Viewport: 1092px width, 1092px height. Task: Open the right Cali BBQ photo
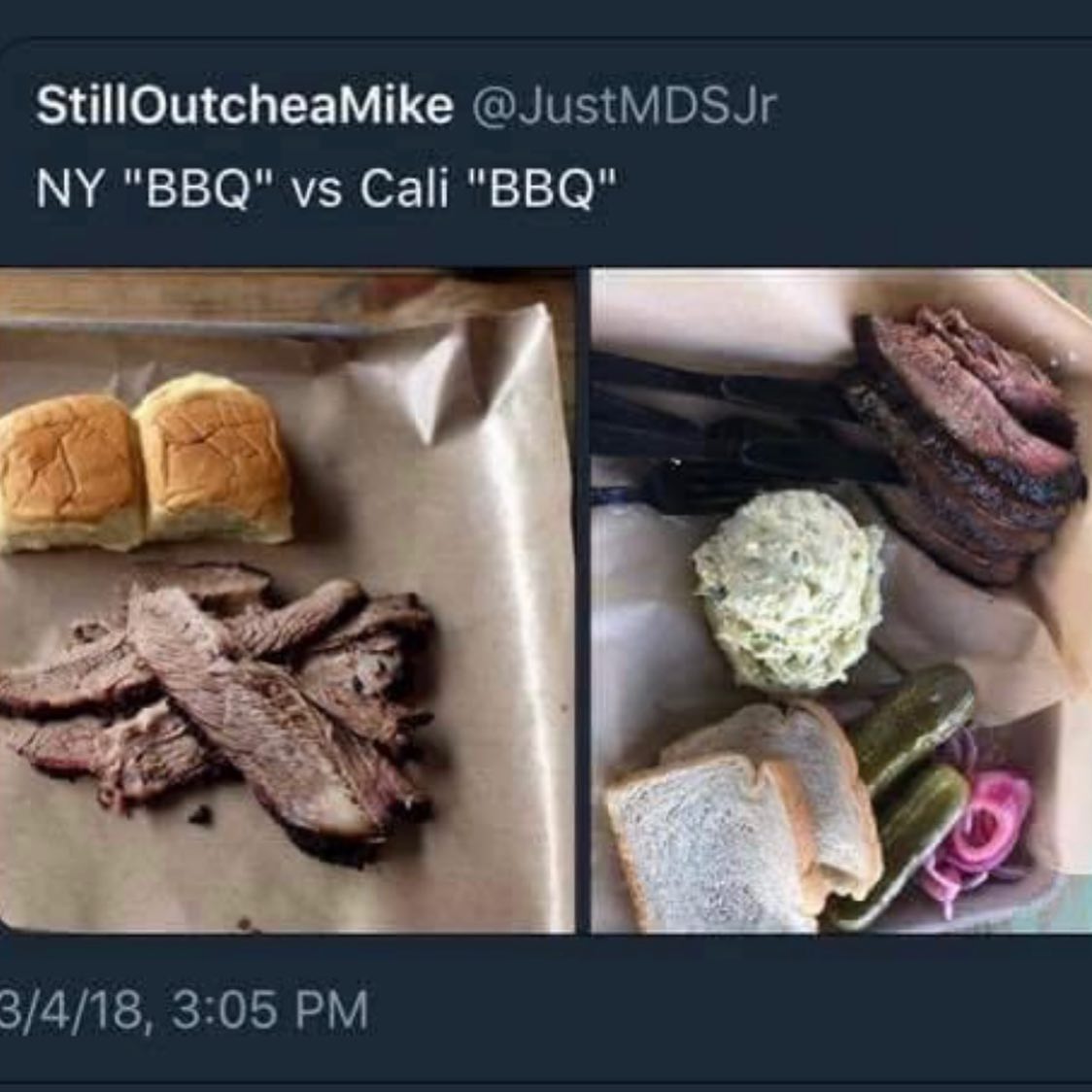pos(841,601)
